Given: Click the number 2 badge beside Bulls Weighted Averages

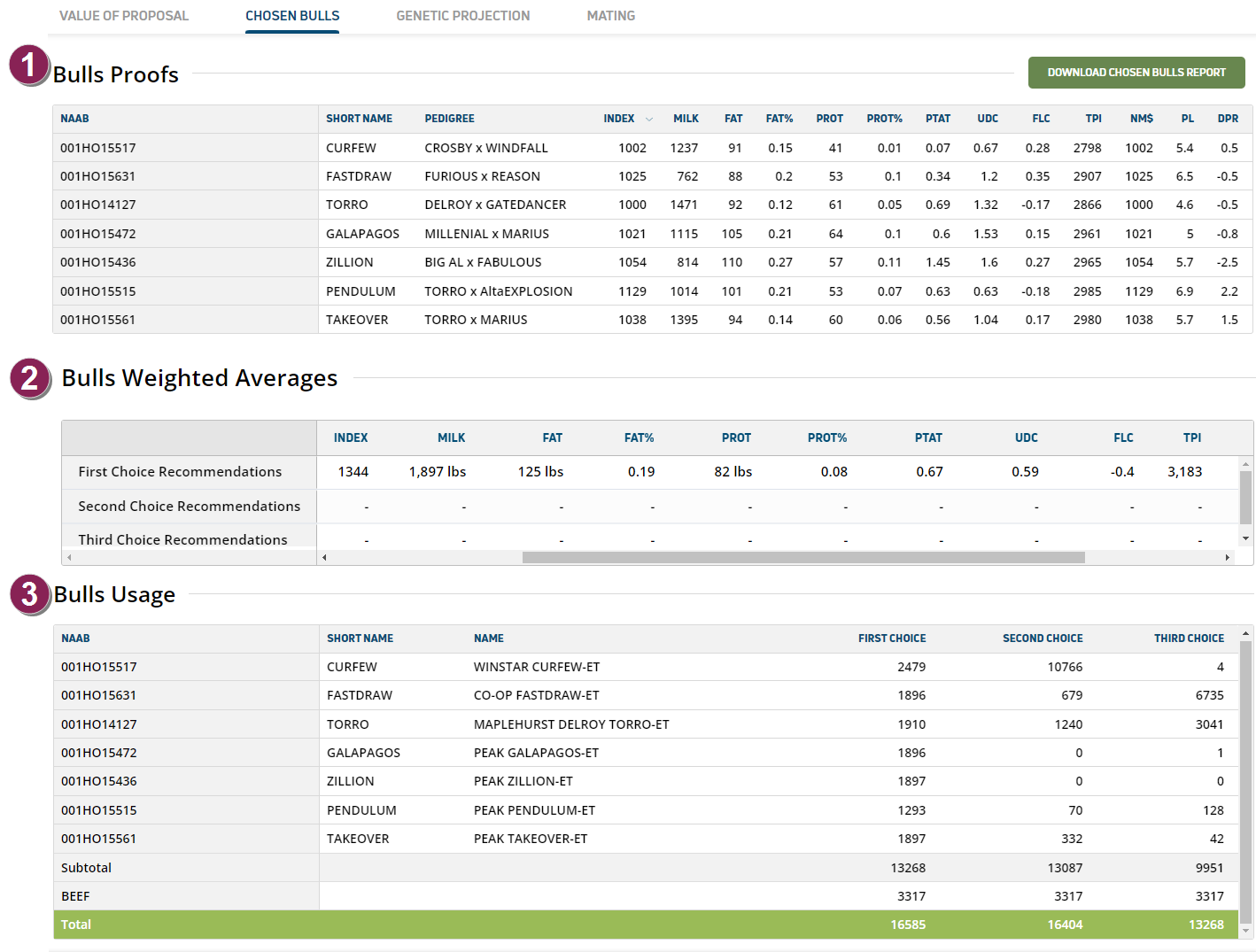Looking at the screenshot, I should click(x=30, y=378).
